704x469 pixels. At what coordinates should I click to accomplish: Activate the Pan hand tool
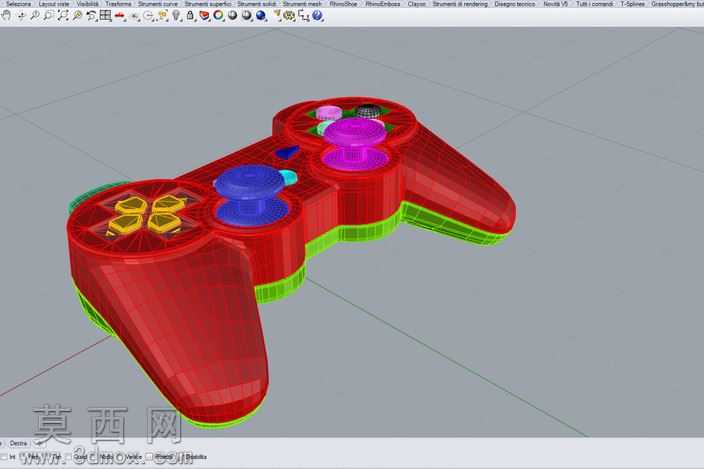(6, 16)
